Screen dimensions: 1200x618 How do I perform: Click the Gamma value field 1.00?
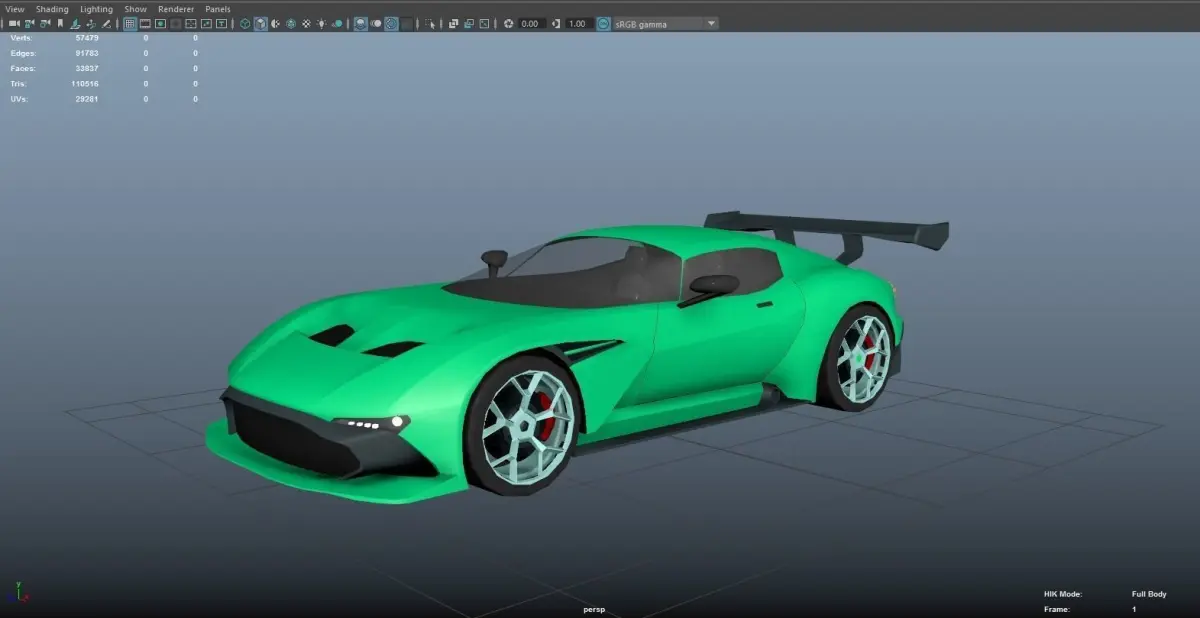578,23
